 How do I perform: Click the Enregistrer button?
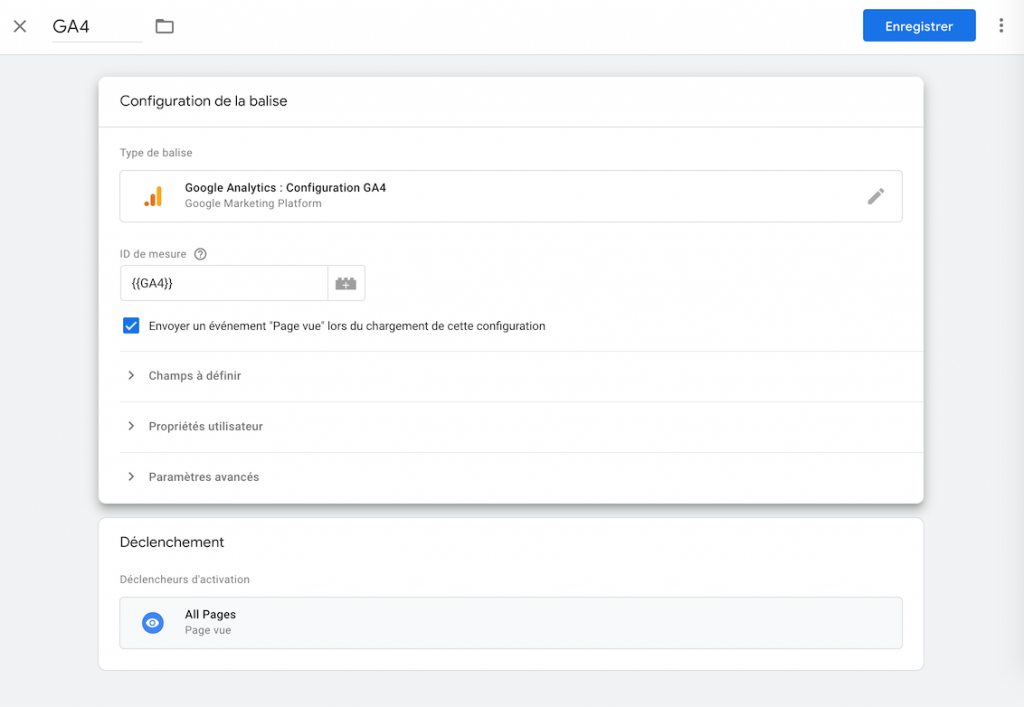click(x=919, y=25)
